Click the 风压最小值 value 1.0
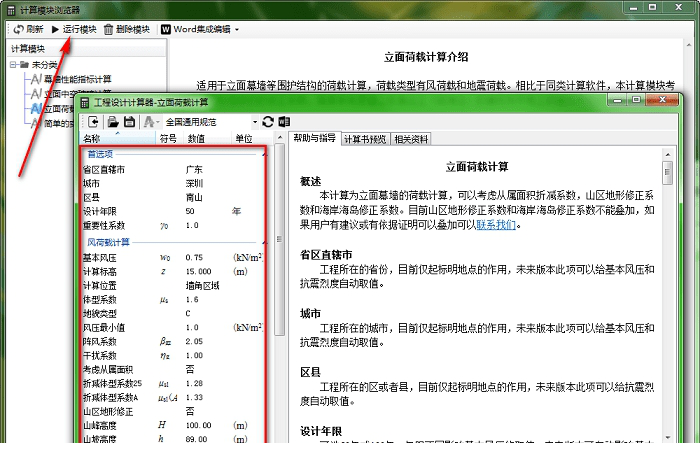 [192, 327]
